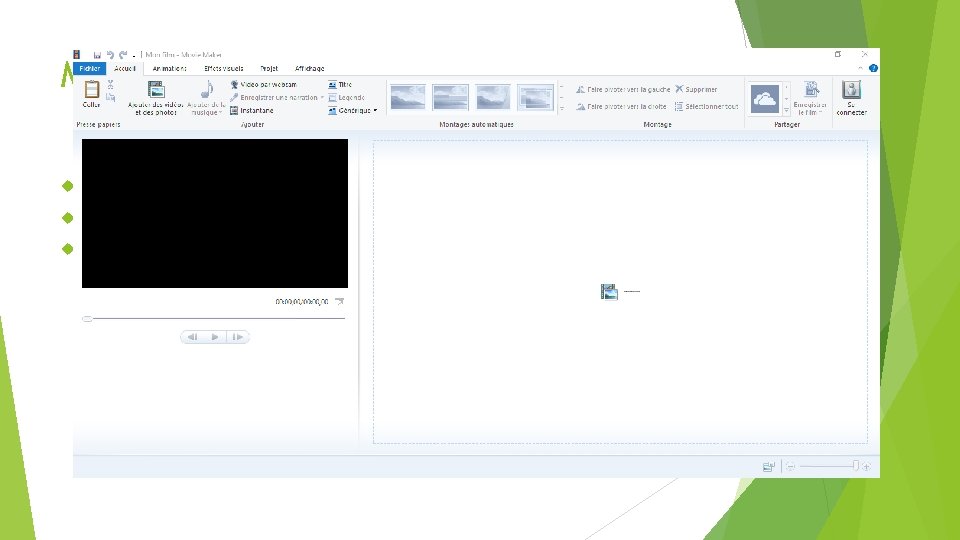
Task: Expand the Montages automatiques gallery more arrow
Action: (561, 108)
